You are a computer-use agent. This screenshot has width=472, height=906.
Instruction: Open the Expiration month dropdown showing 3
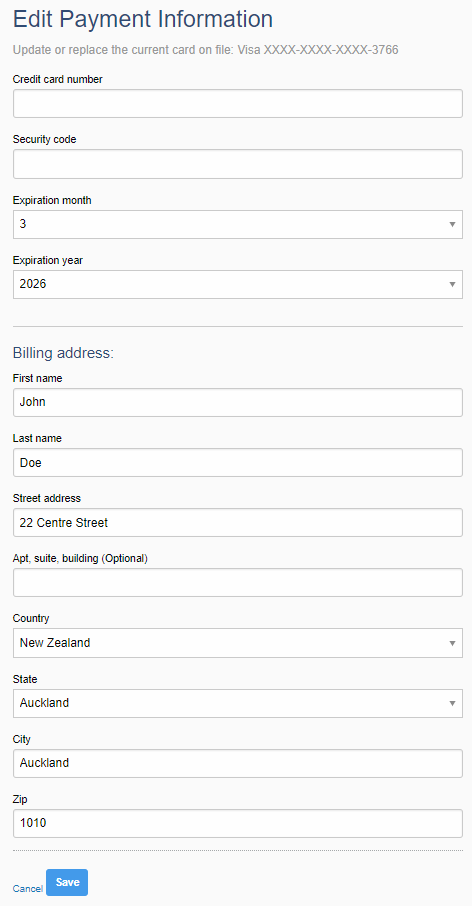pos(237,224)
